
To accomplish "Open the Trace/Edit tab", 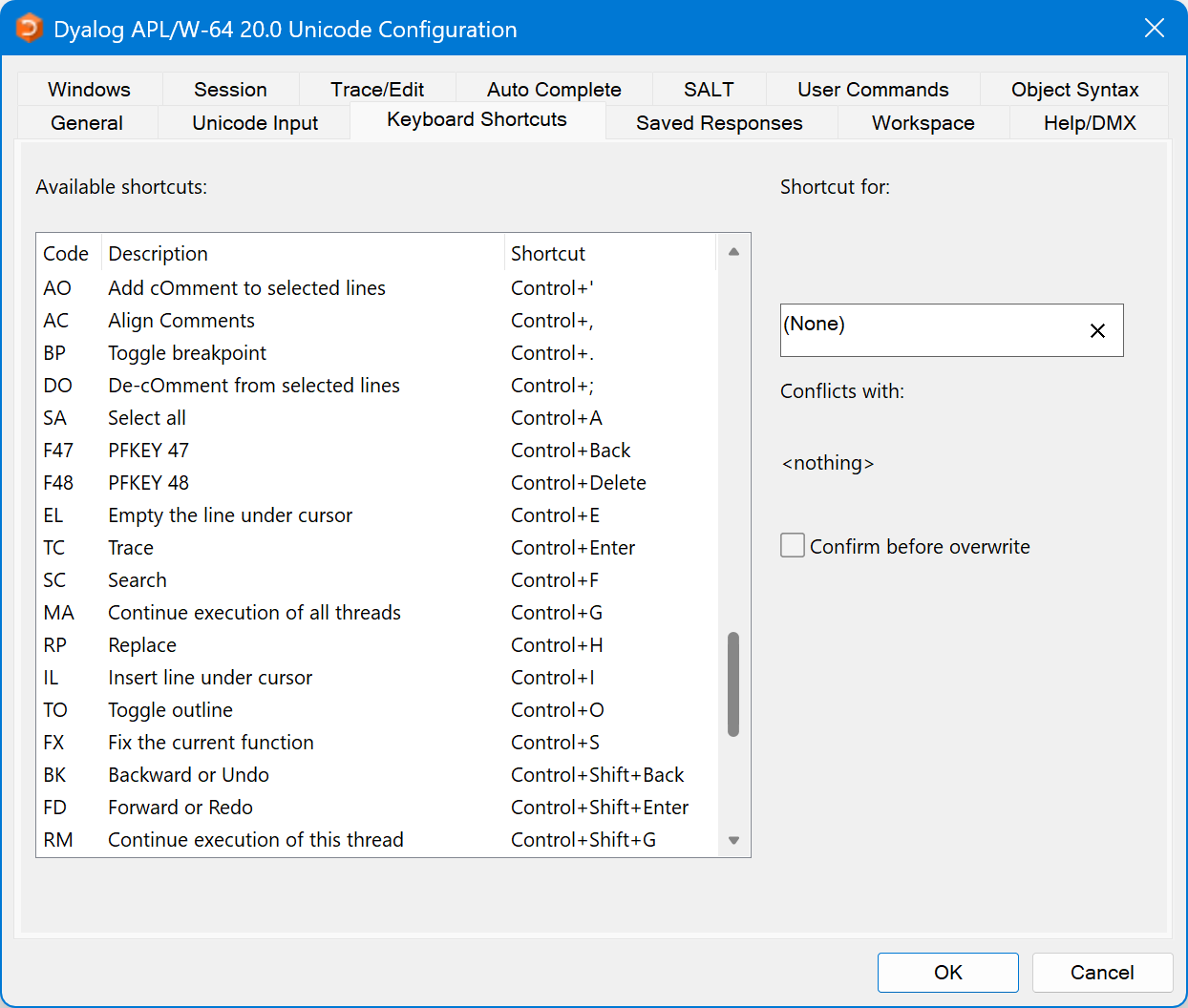I will point(377,90).
